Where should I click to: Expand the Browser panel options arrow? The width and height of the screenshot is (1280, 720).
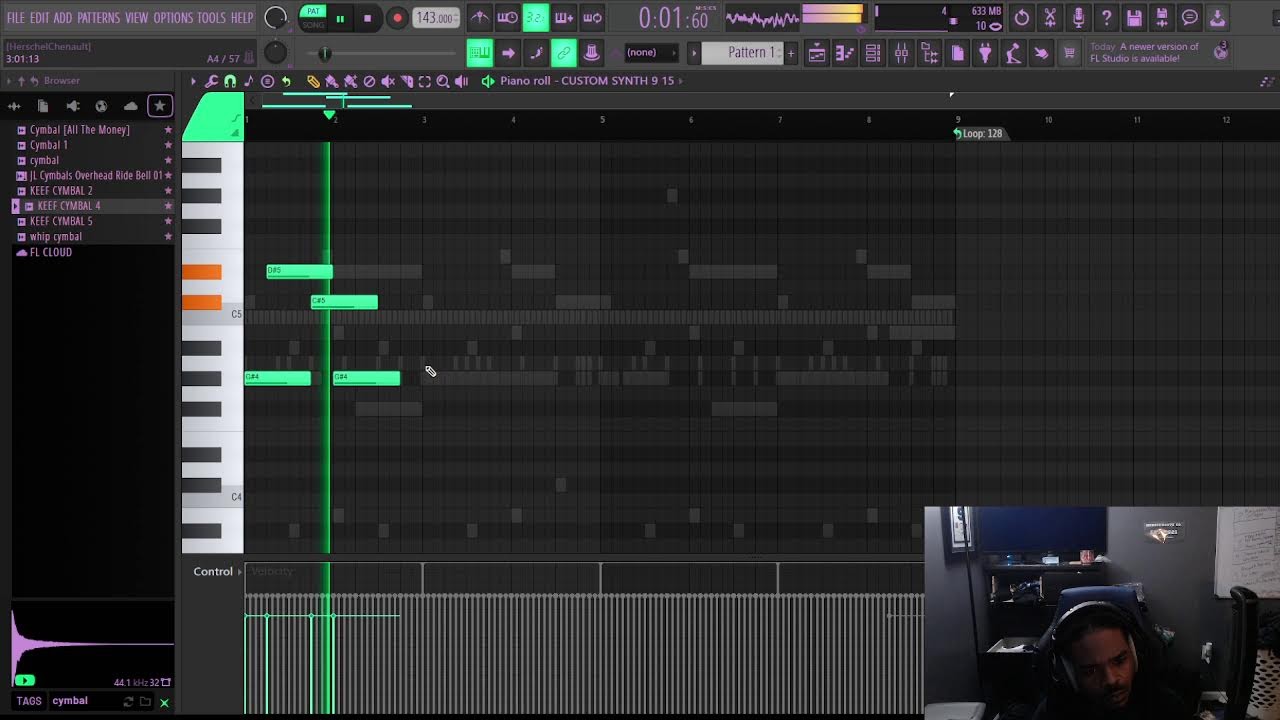(x=8, y=81)
